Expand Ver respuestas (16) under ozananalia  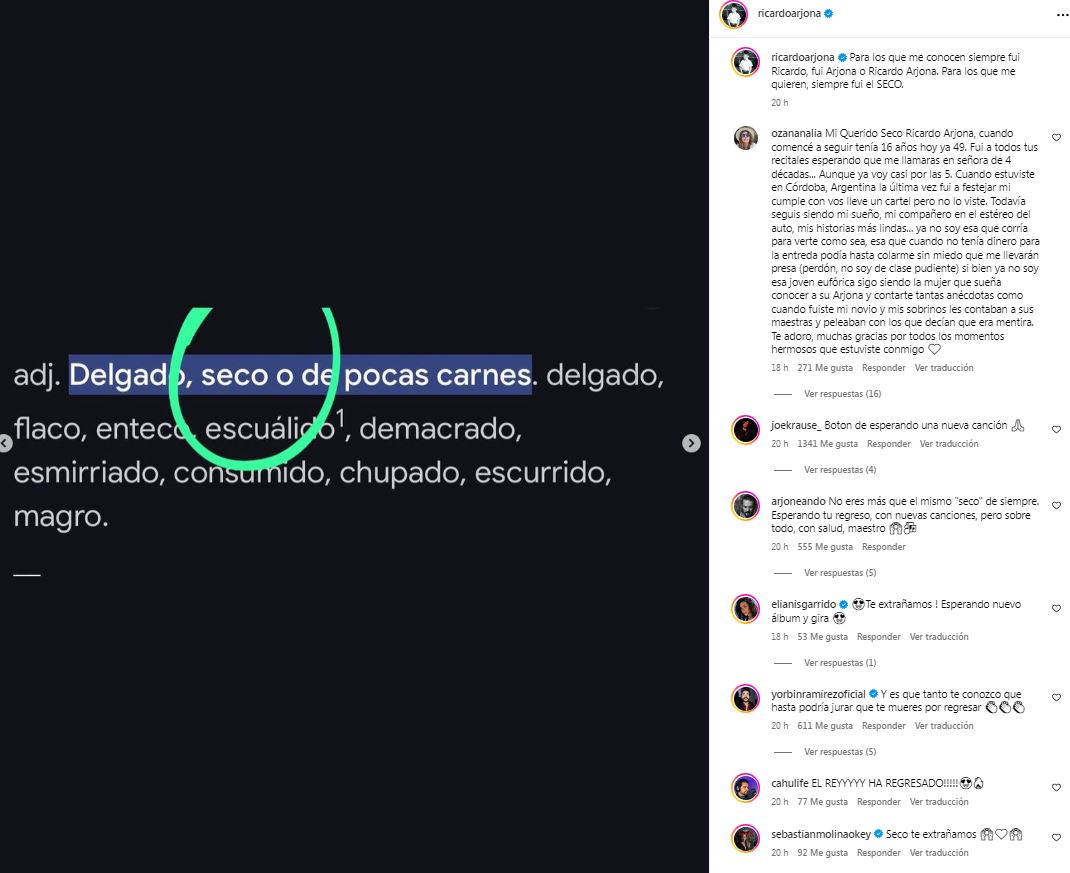pyautogui.click(x=842, y=394)
